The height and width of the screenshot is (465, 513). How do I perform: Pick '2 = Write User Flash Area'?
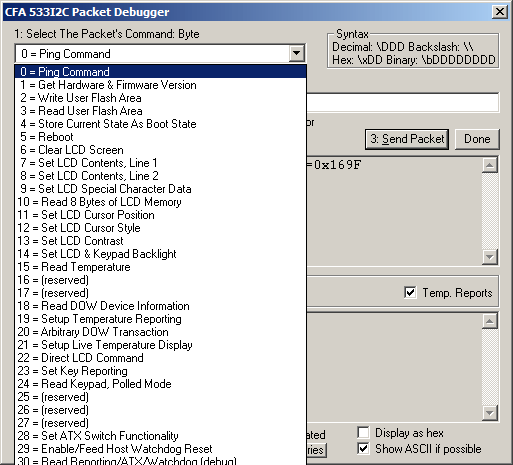click(160, 98)
